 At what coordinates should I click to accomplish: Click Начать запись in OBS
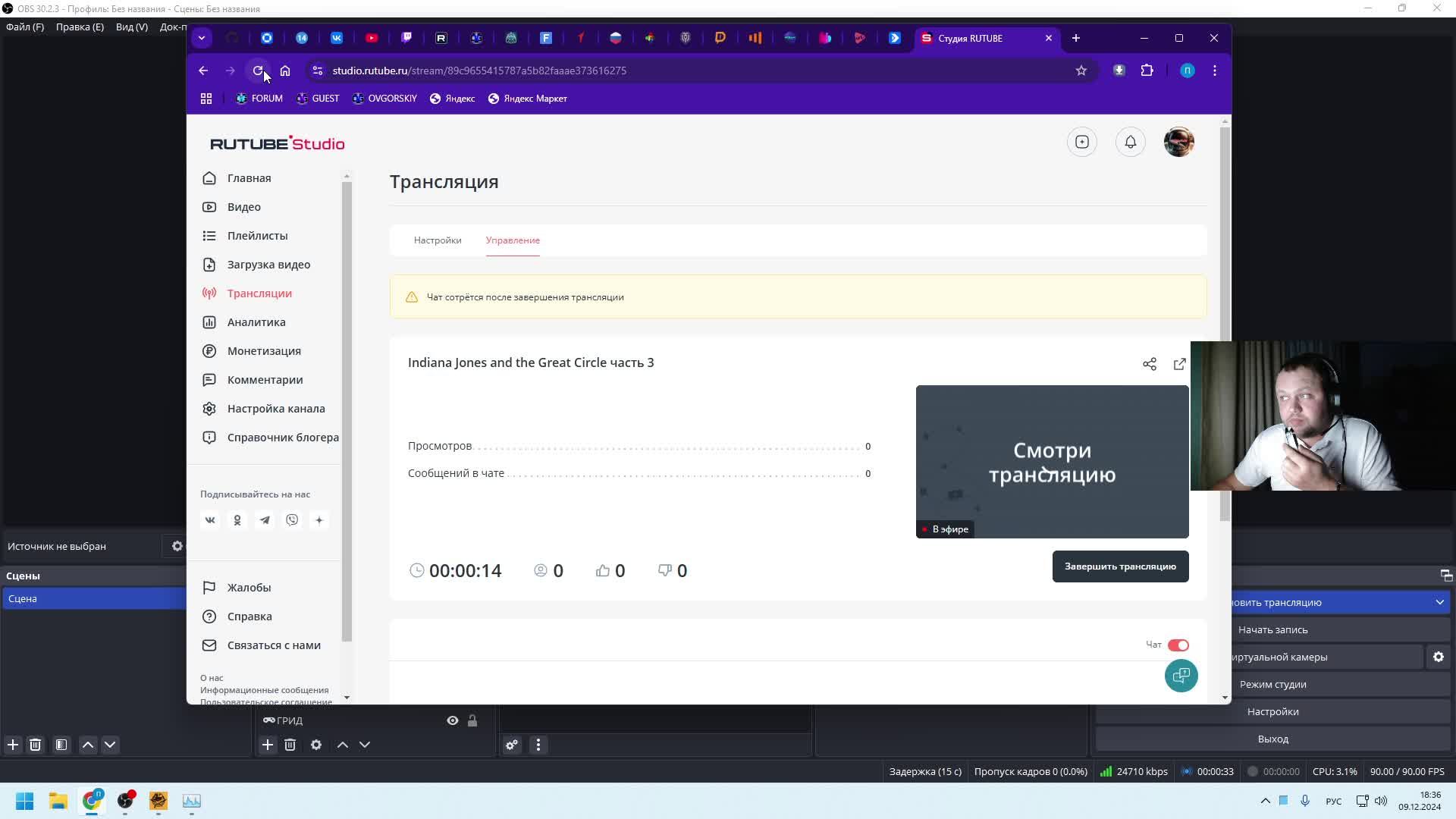1272,629
